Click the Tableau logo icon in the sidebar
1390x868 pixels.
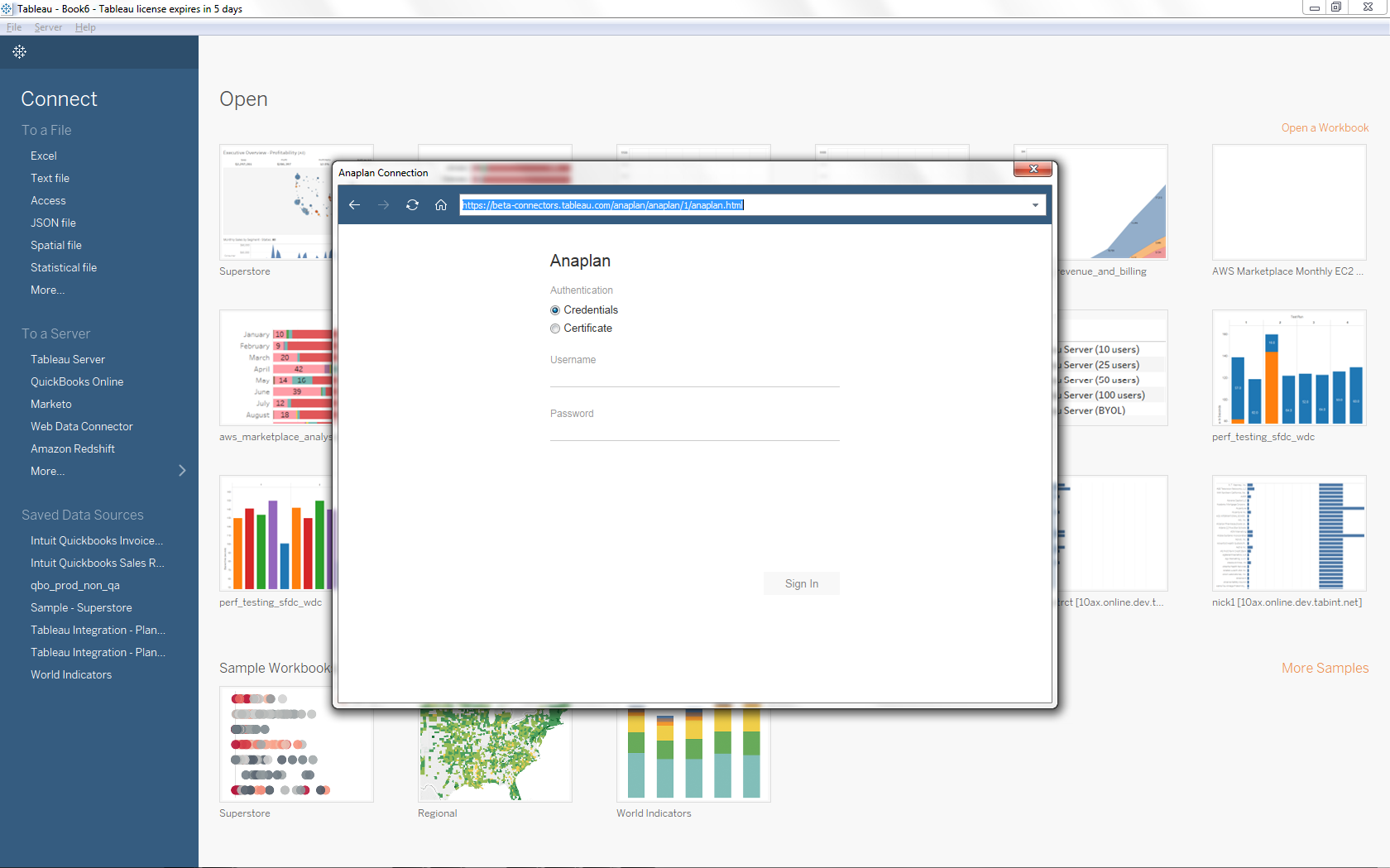[19, 51]
